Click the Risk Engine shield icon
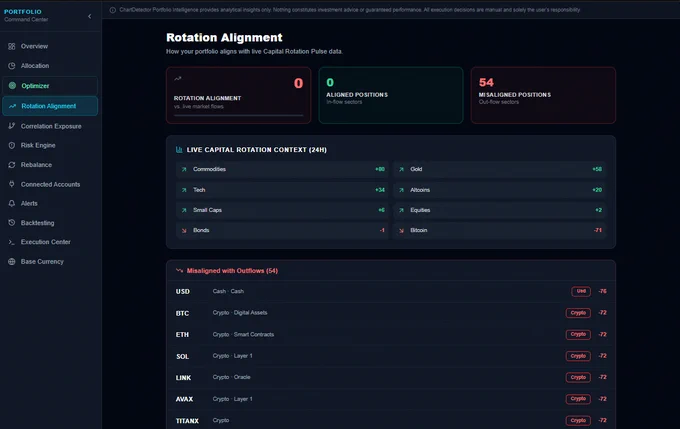 [x=12, y=145]
